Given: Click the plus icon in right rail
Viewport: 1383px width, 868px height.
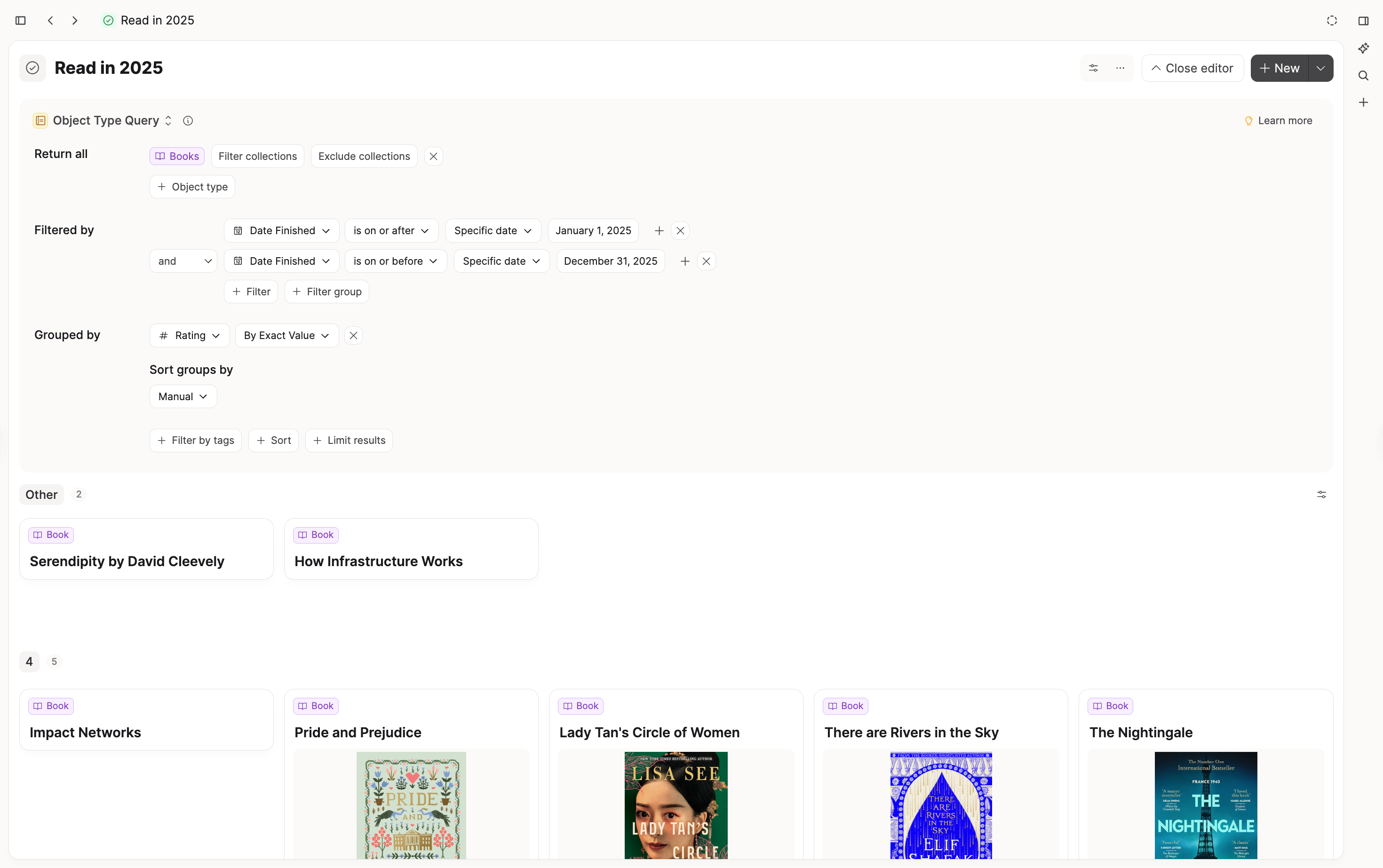Looking at the screenshot, I should pyautogui.click(x=1363, y=102).
